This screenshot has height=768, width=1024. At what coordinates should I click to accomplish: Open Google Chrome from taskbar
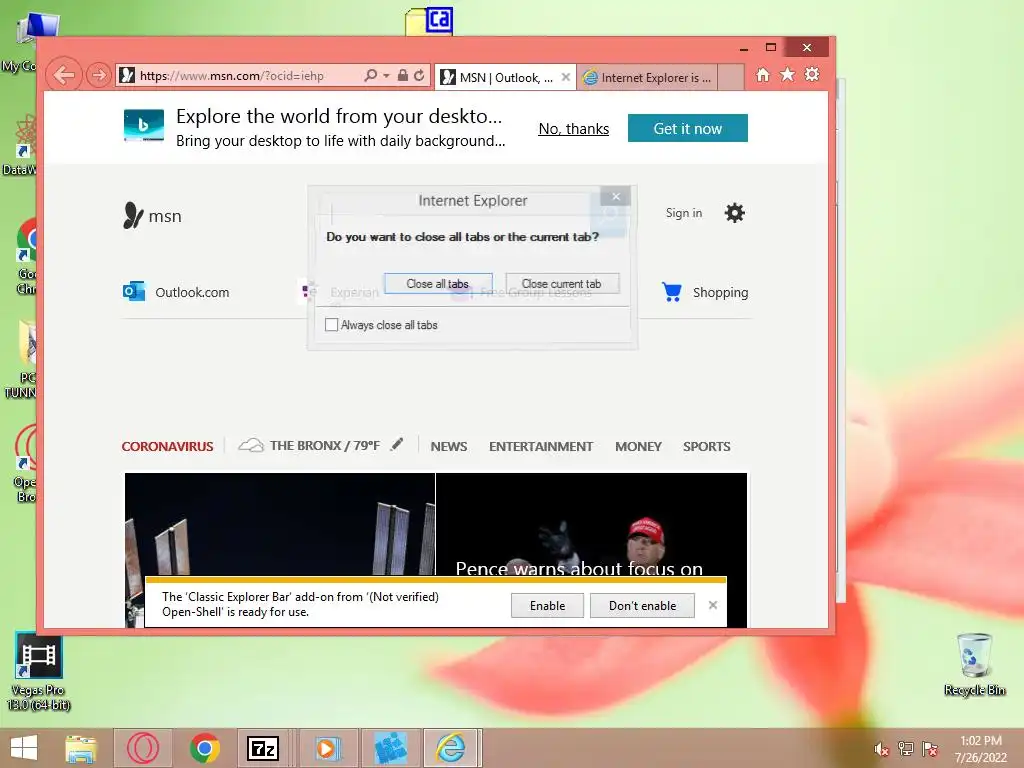tap(204, 748)
